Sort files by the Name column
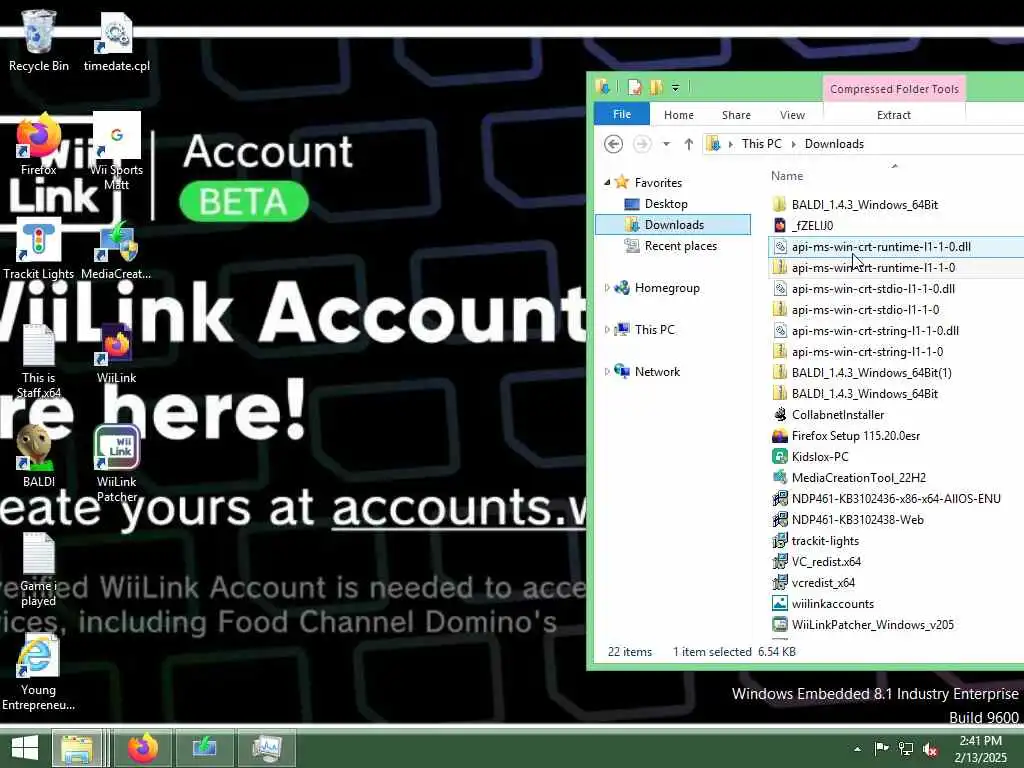Image resolution: width=1024 pixels, height=768 pixels. point(787,176)
